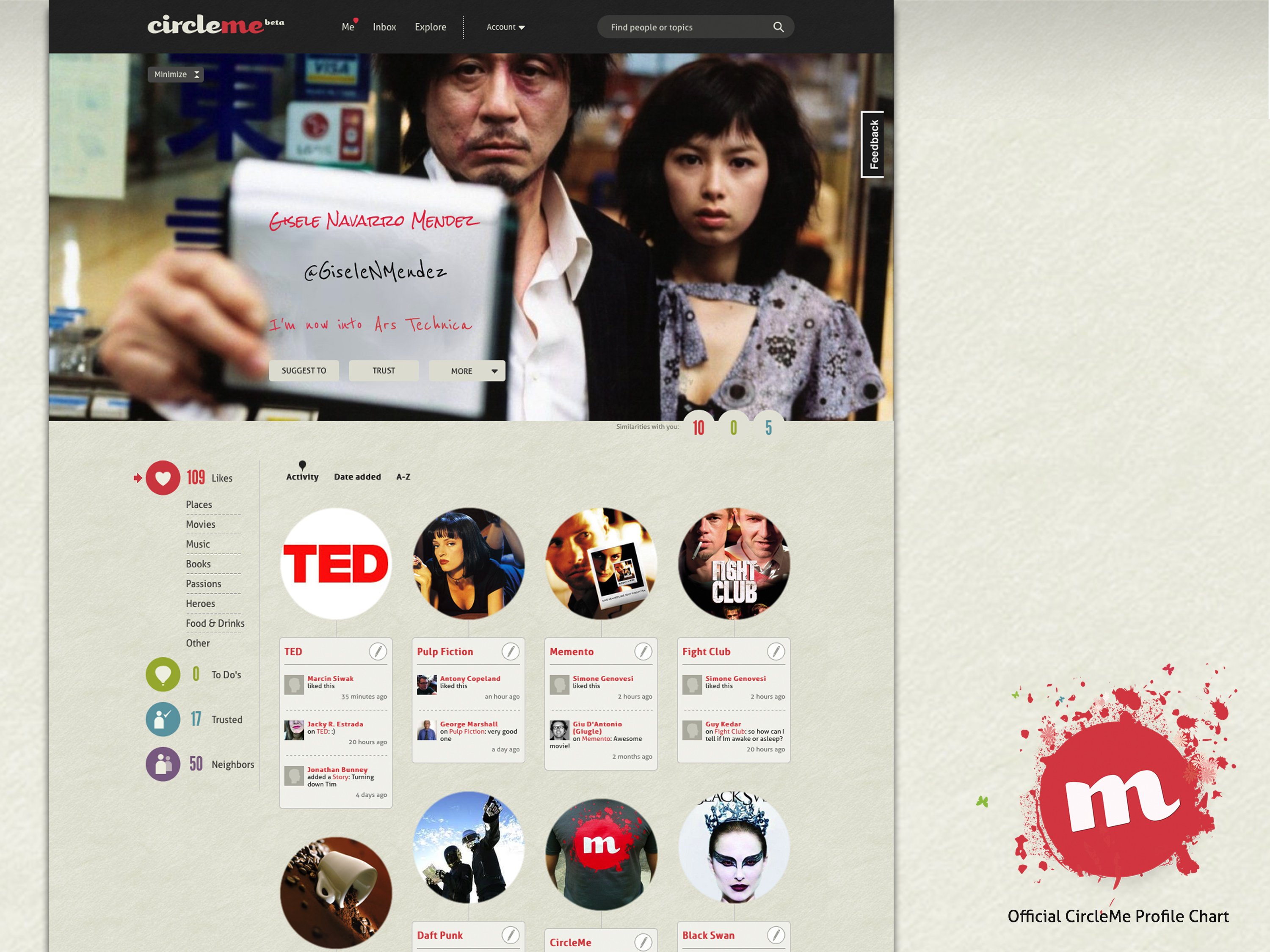The image size is (1270, 952).
Task: Minimize the profile cover banner
Action: click(x=176, y=74)
